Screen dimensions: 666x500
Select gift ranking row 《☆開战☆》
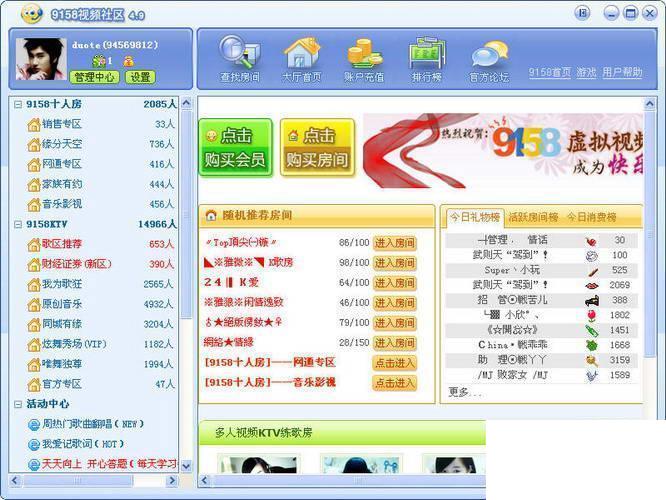point(542,330)
